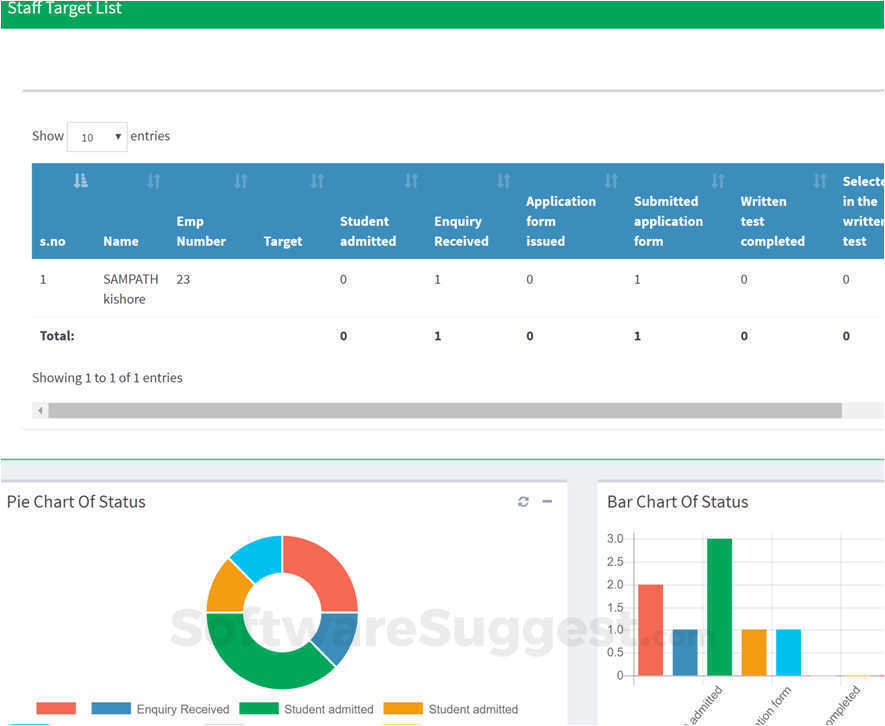Click the left arrow of table scrollbar
Image resolution: width=885 pixels, height=726 pixels.
click(x=40, y=410)
